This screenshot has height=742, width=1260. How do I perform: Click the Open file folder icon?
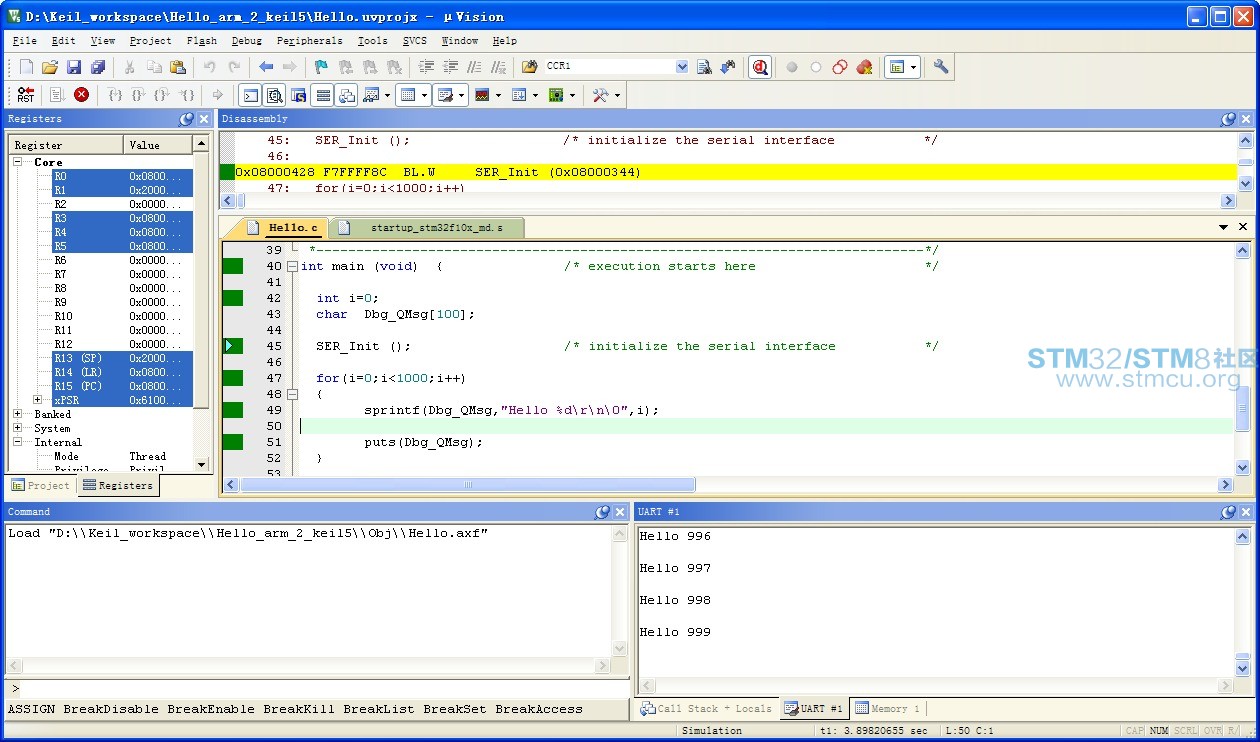click(50, 67)
